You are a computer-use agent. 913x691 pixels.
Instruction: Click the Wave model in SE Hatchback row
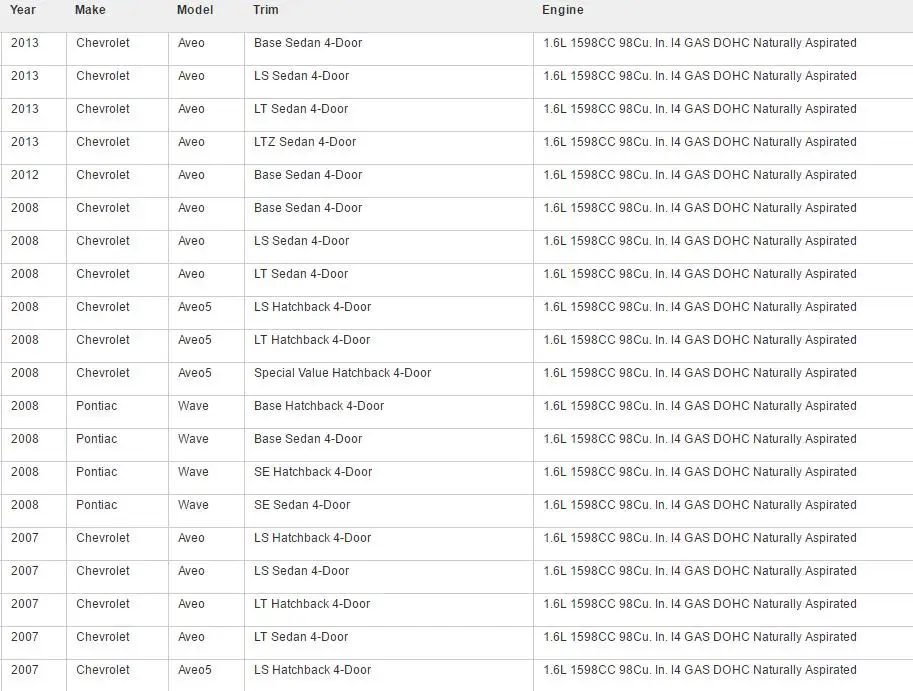tap(193, 472)
